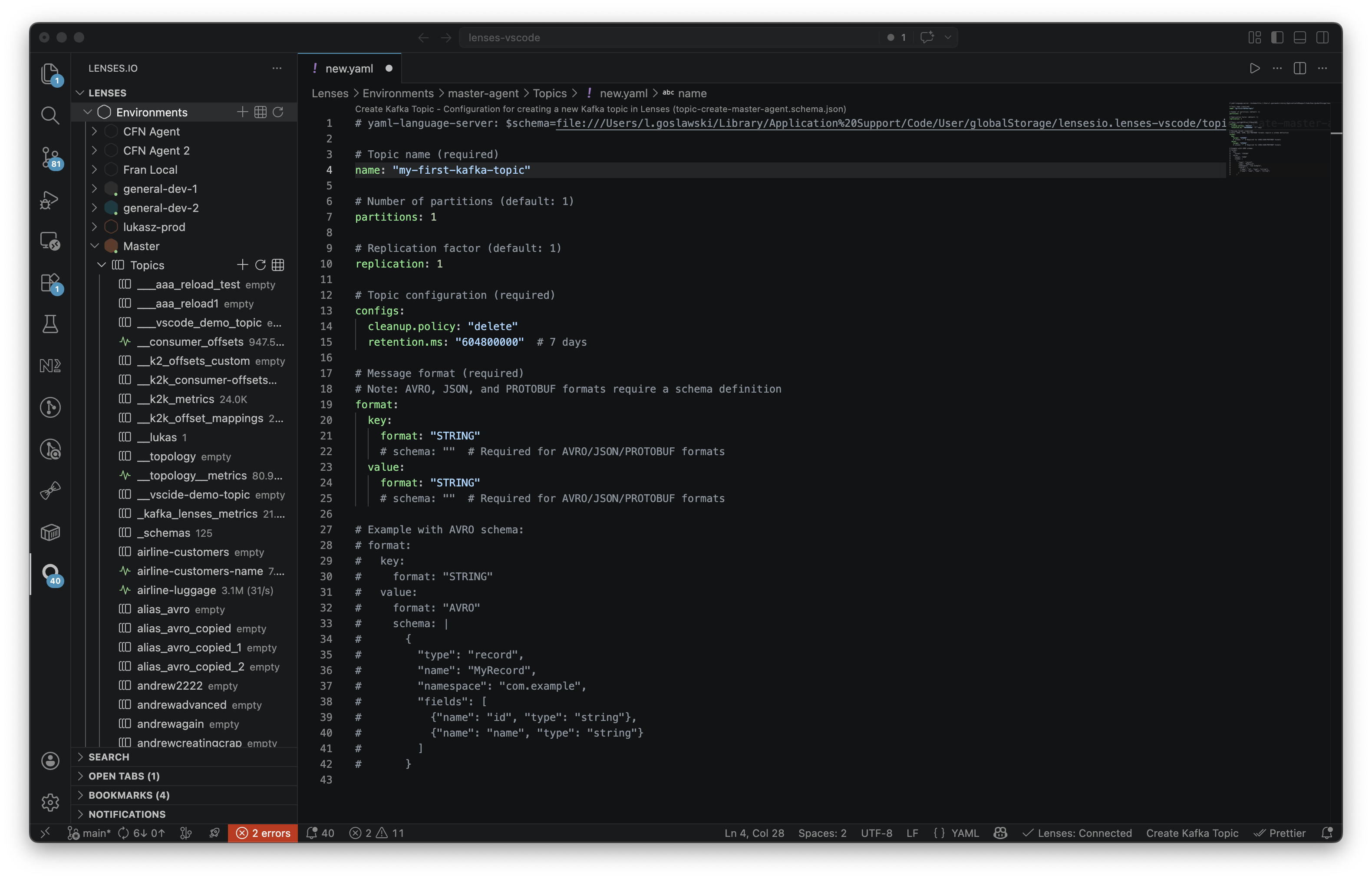The height and width of the screenshot is (879, 1372).
Task: Open the Testing flask view
Action: (50, 324)
